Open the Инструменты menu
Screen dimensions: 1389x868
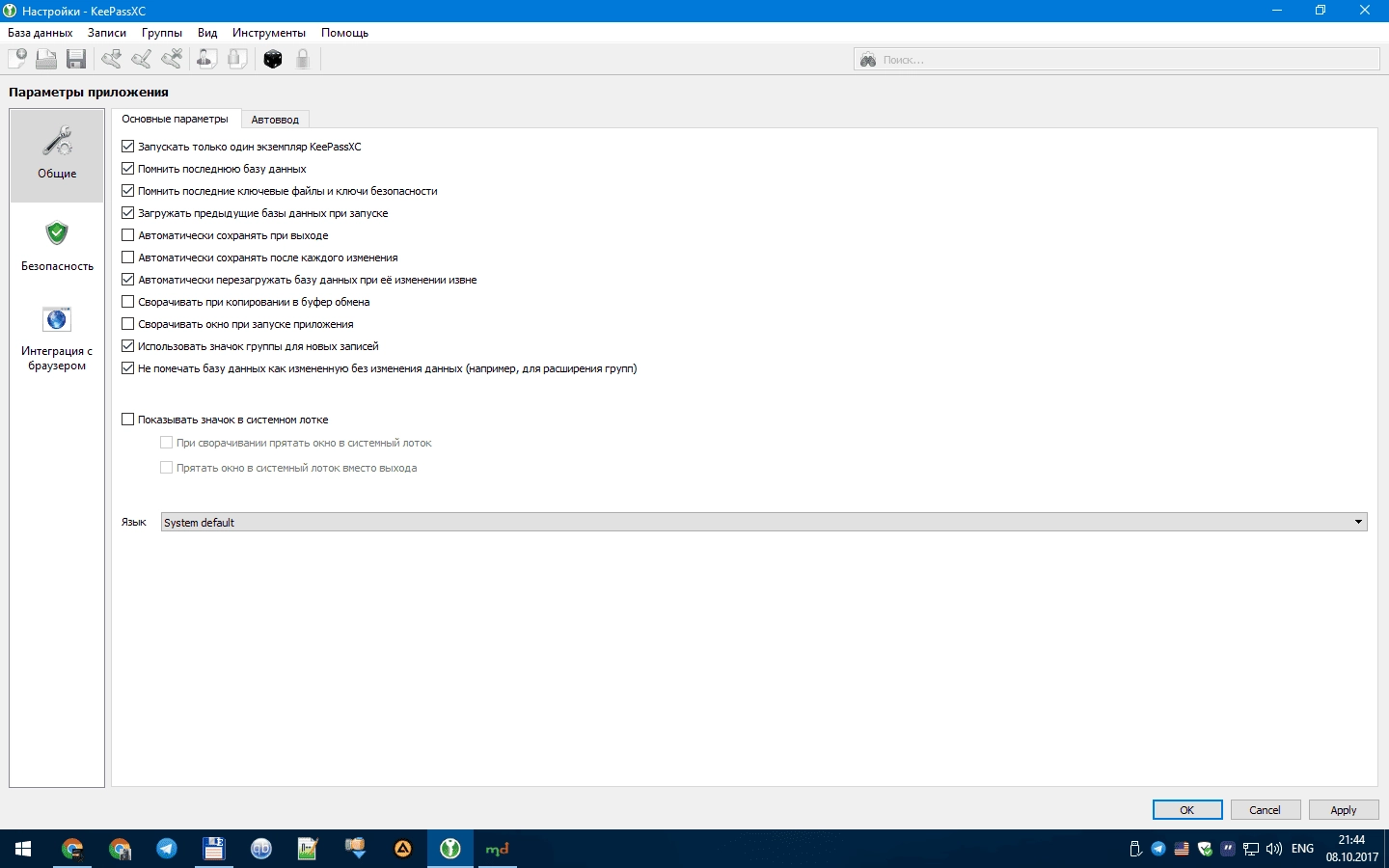tap(269, 33)
